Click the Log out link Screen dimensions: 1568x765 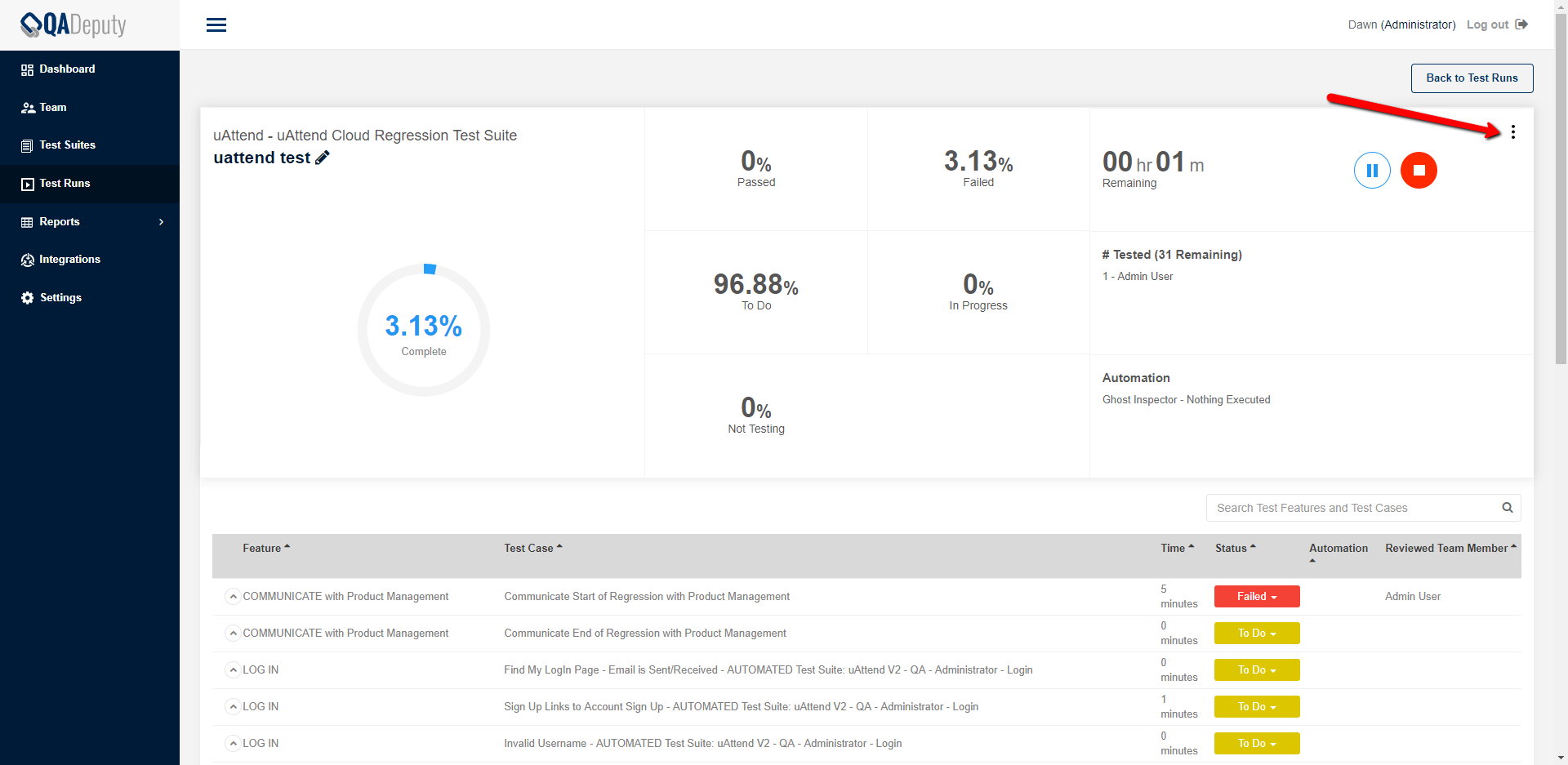coord(1487,24)
